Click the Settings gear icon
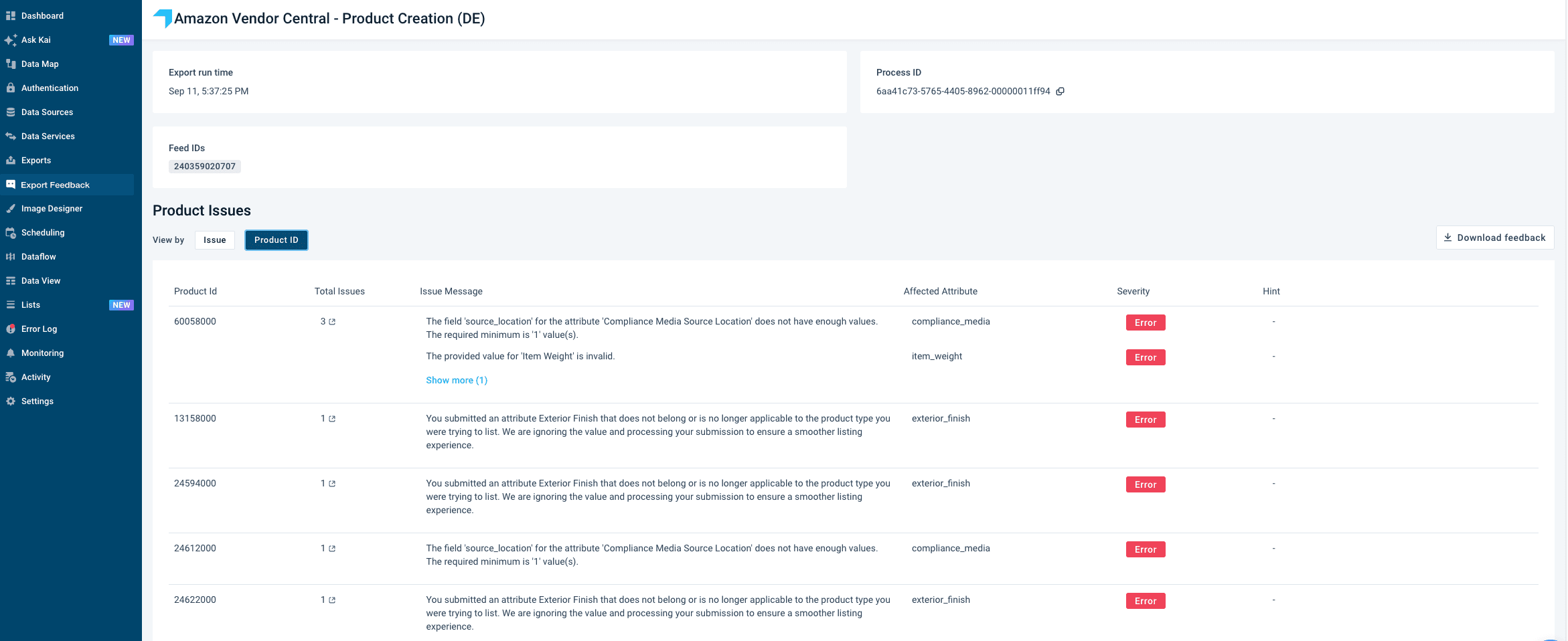Viewport: 1568px width, 641px height. tap(11, 401)
